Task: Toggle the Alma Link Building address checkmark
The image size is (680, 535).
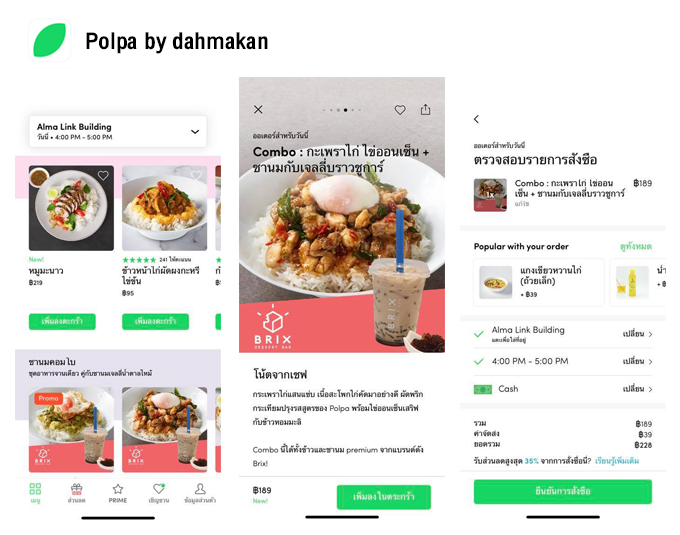Action: tap(479, 334)
